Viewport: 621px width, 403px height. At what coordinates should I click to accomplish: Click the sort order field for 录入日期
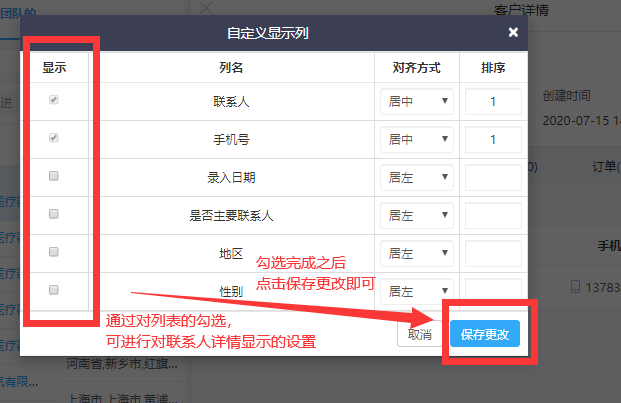click(493, 177)
